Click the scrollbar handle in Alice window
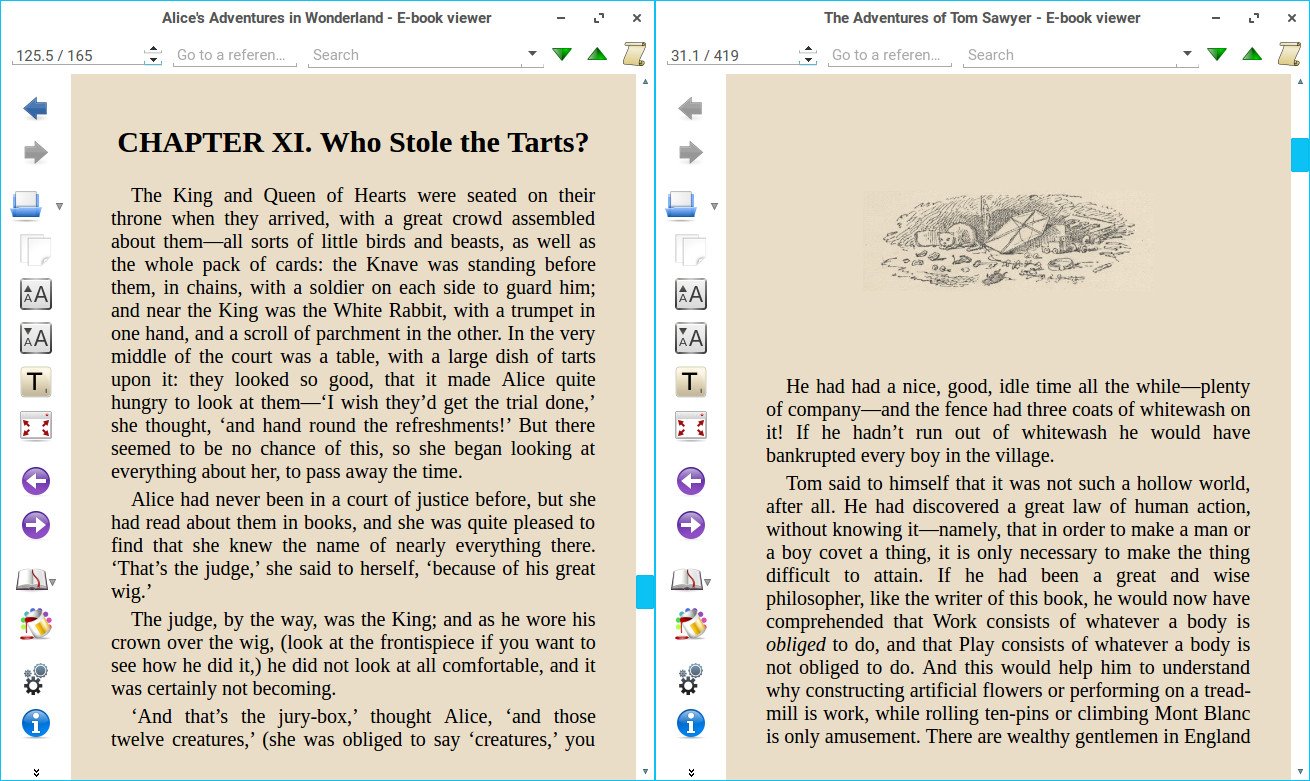 click(x=645, y=592)
